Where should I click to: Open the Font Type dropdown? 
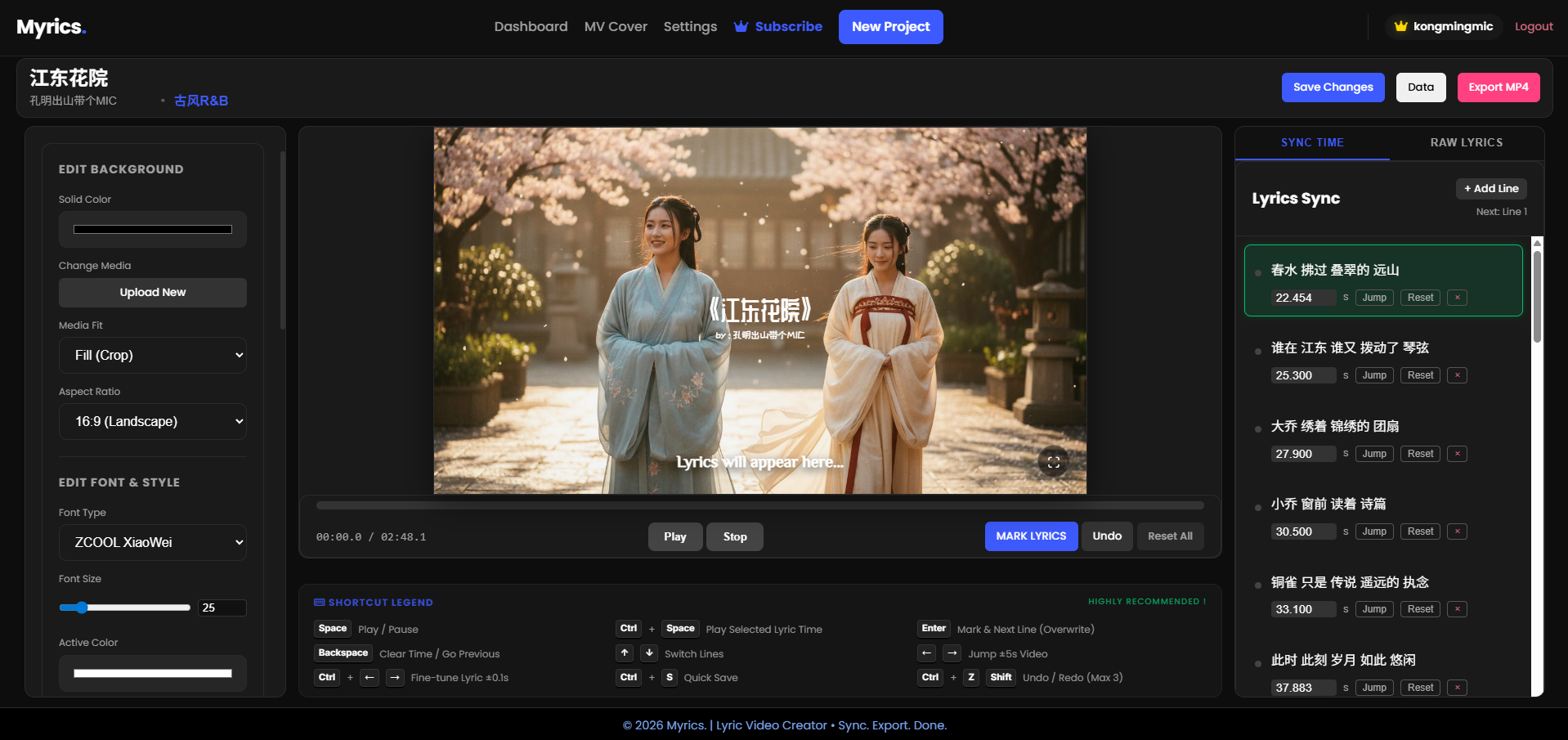pyautogui.click(x=153, y=542)
